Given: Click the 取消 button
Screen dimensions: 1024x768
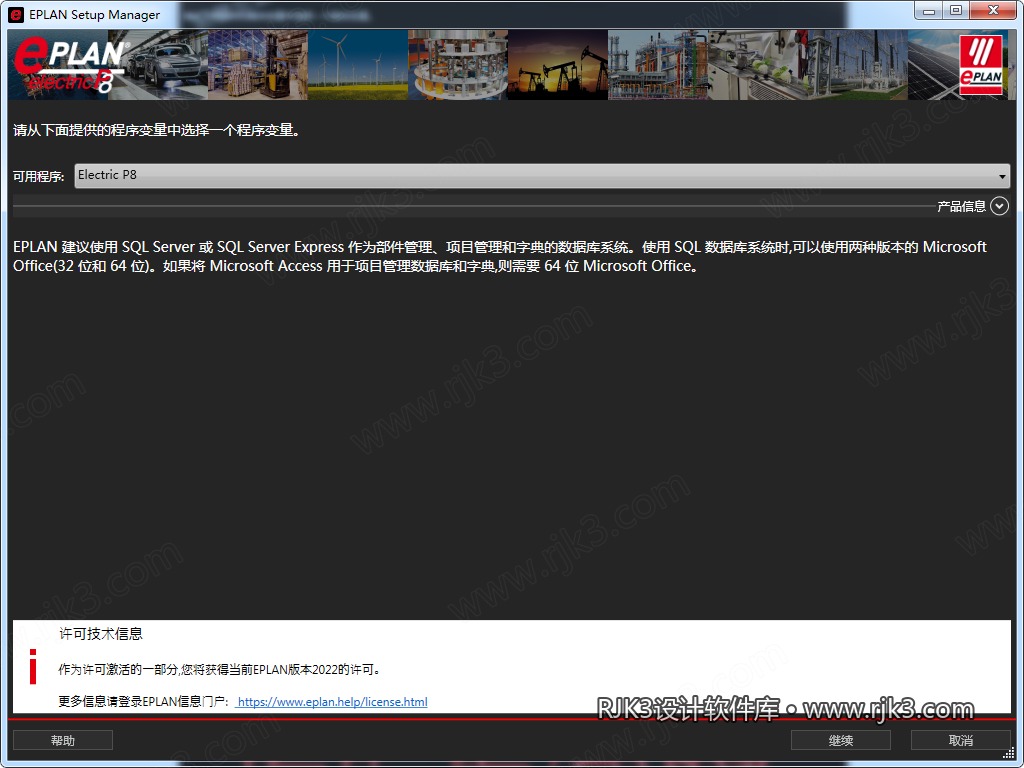Looking at the screenshot, I should coord(961,741).
